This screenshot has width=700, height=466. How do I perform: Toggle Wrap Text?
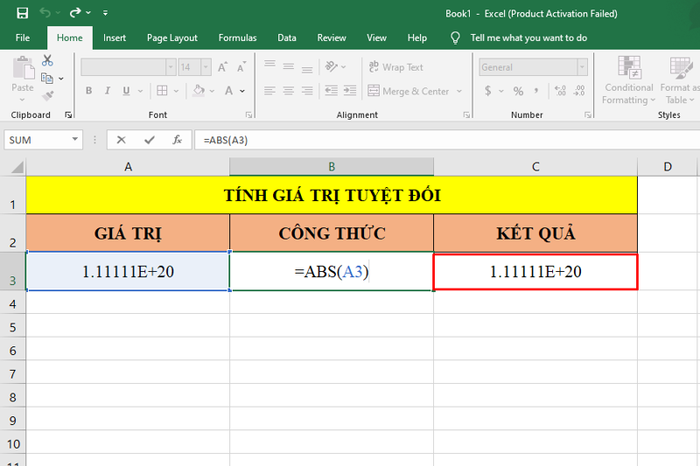(396, 67)
